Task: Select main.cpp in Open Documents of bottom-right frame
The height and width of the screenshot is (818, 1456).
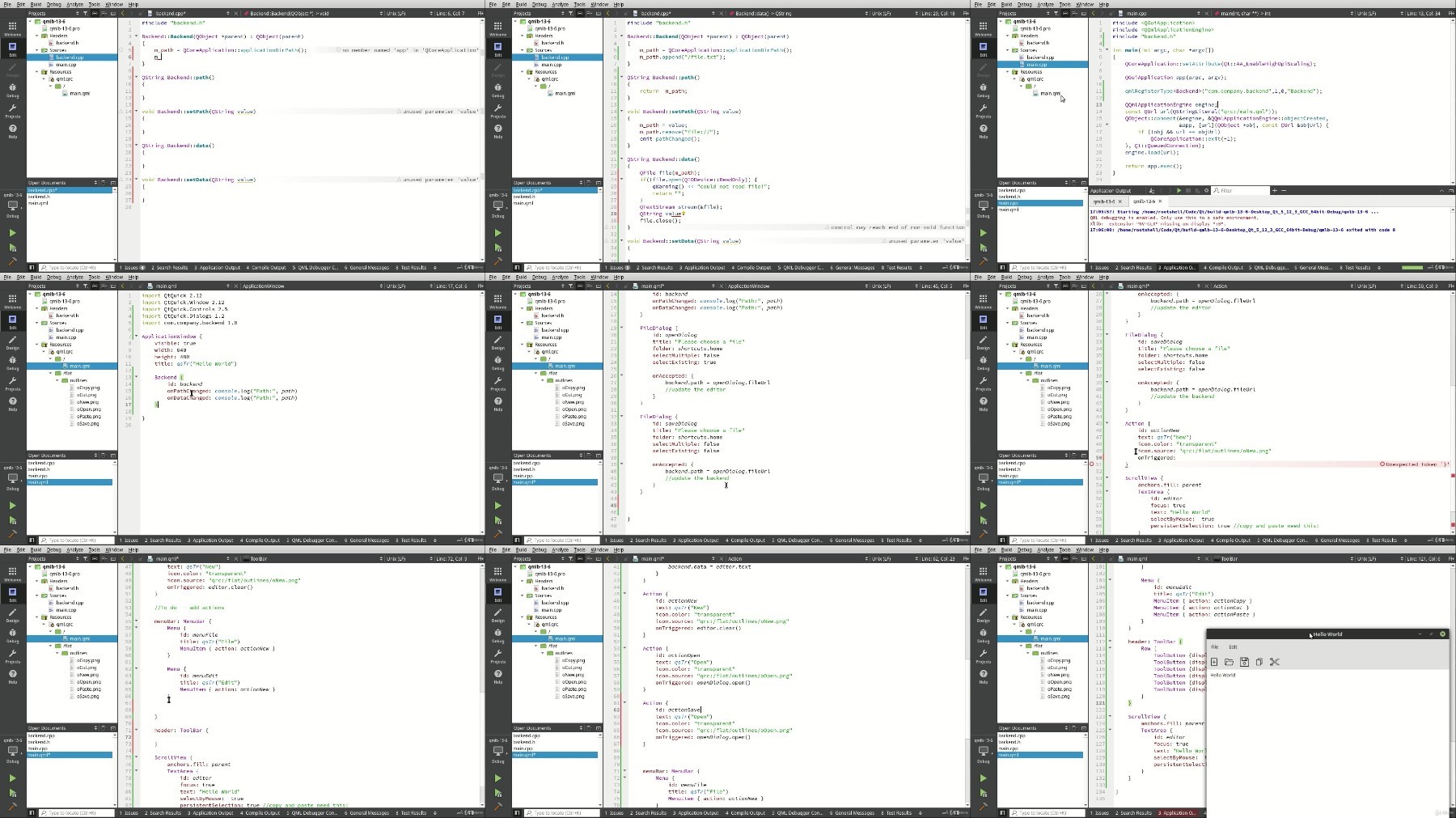Action: point(1008,748)
